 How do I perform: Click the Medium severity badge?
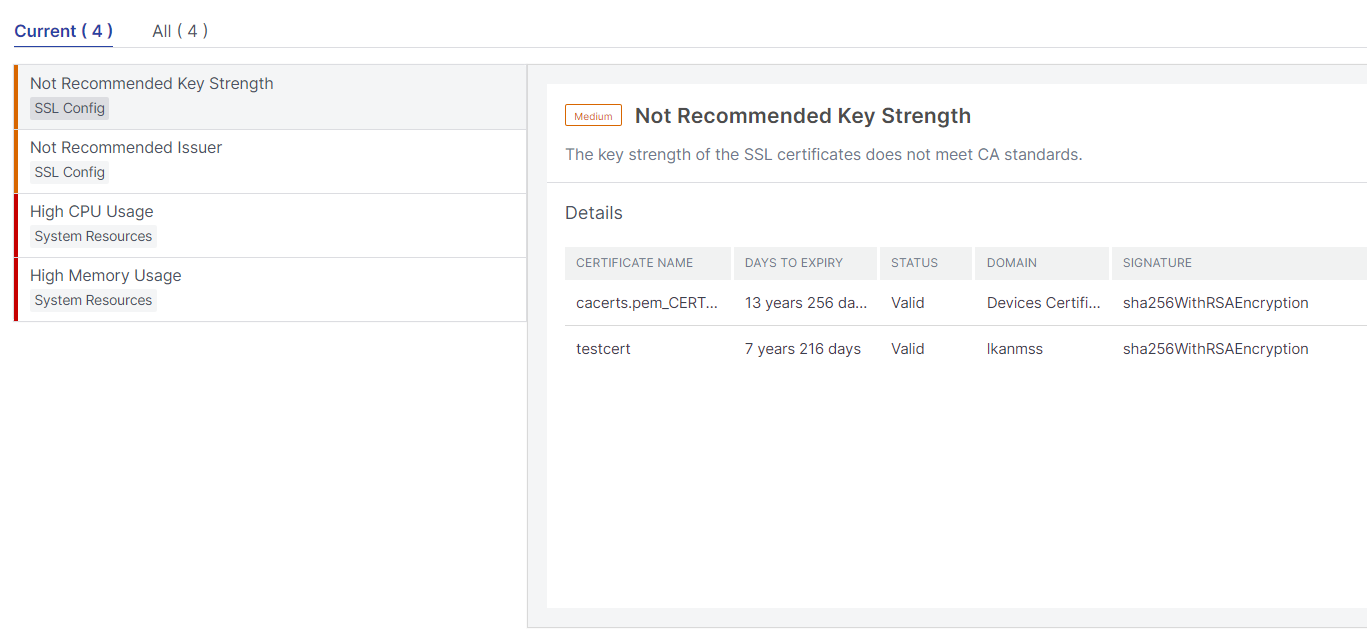593,116
